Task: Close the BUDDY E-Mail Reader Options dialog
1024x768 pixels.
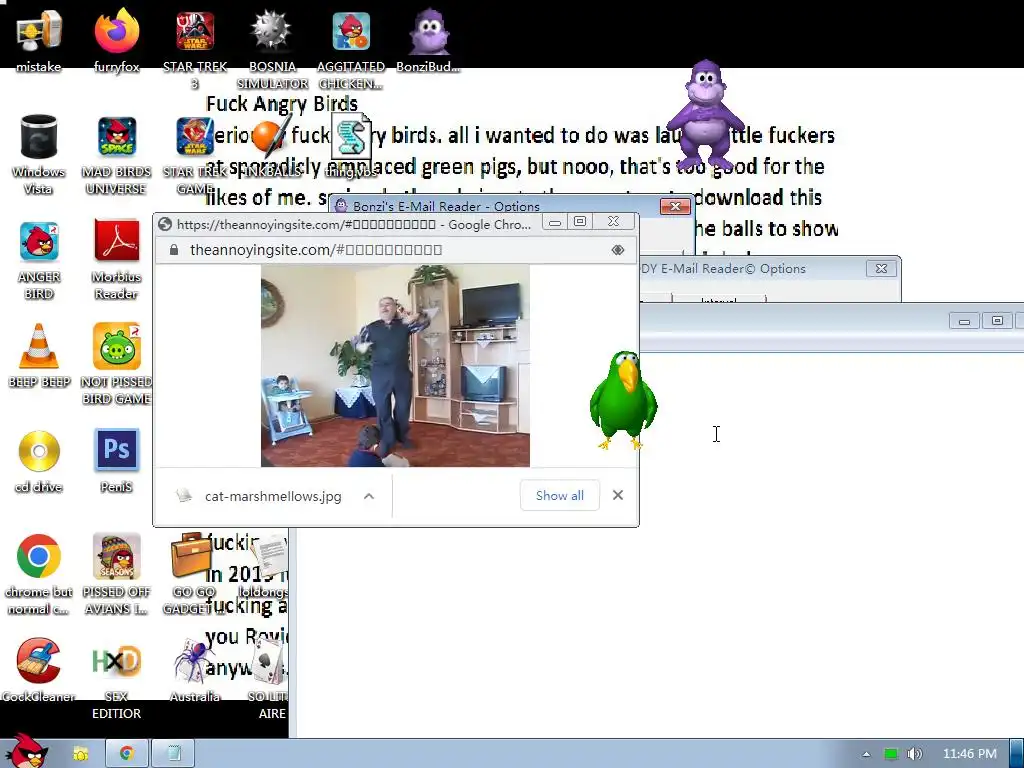Action: [881, 268]
